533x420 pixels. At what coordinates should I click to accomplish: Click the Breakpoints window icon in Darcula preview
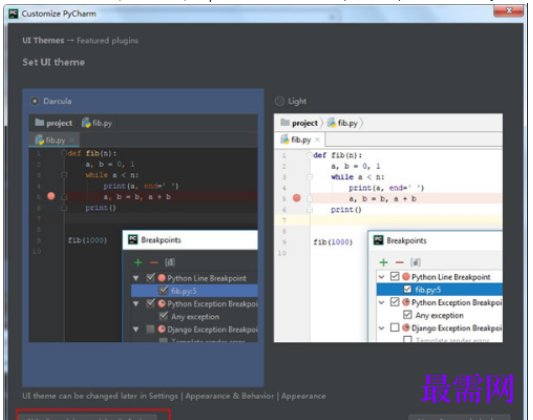[133, 240]
